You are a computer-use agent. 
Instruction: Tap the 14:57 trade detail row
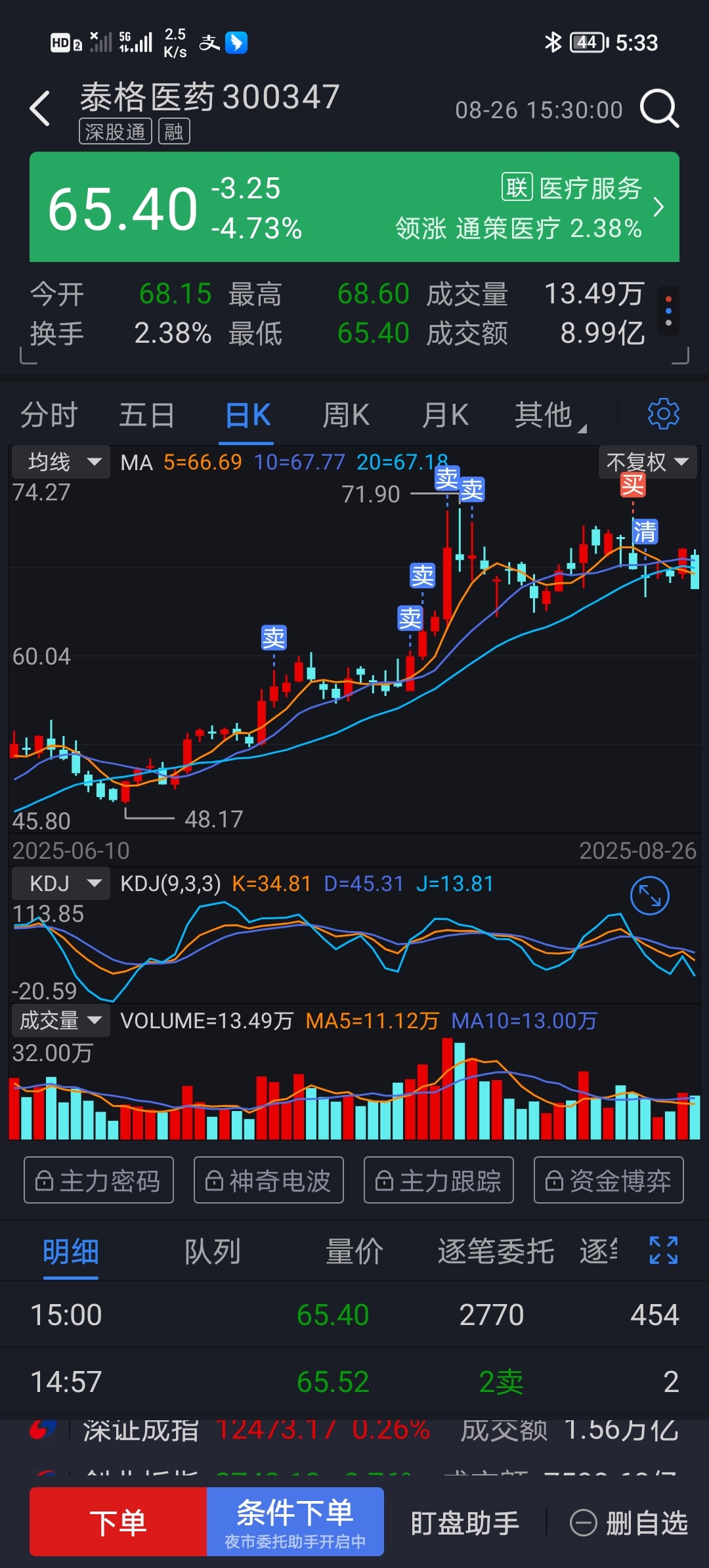(x=354, y=1382)
